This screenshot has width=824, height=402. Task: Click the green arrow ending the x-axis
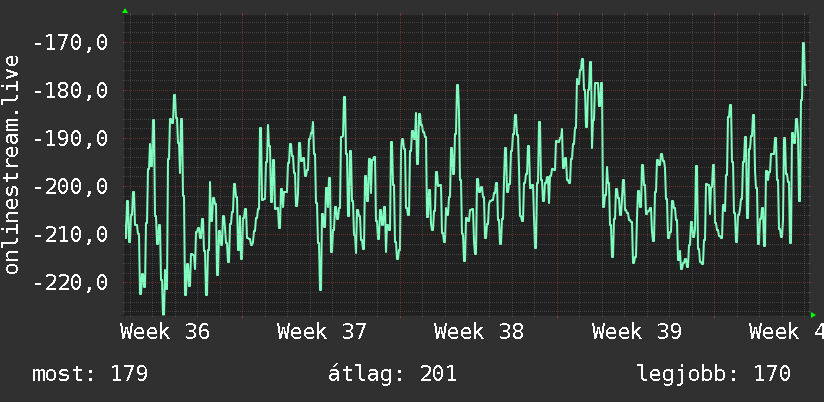pyautogui.click(x=813, y=315)
